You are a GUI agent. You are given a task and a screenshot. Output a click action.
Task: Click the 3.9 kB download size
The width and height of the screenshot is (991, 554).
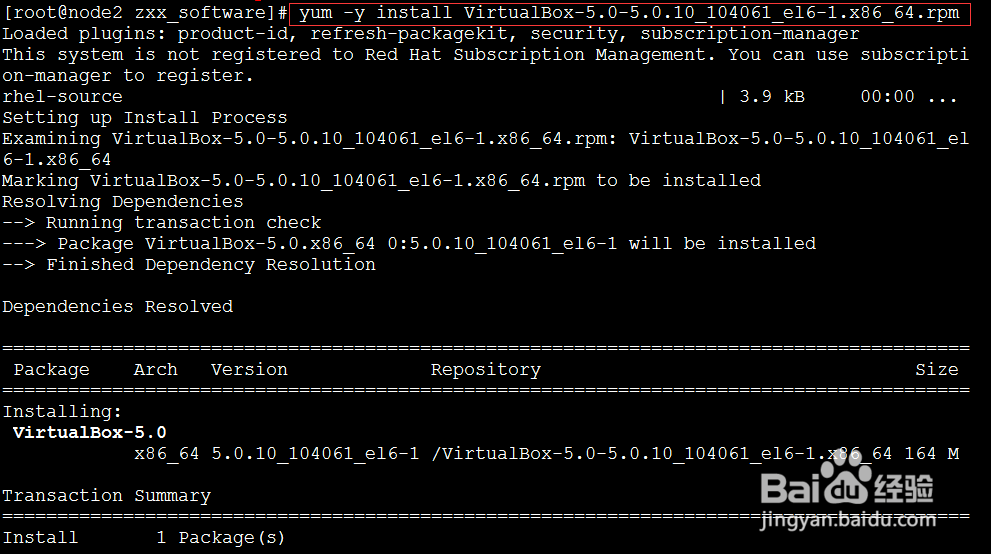pos(772,97)
